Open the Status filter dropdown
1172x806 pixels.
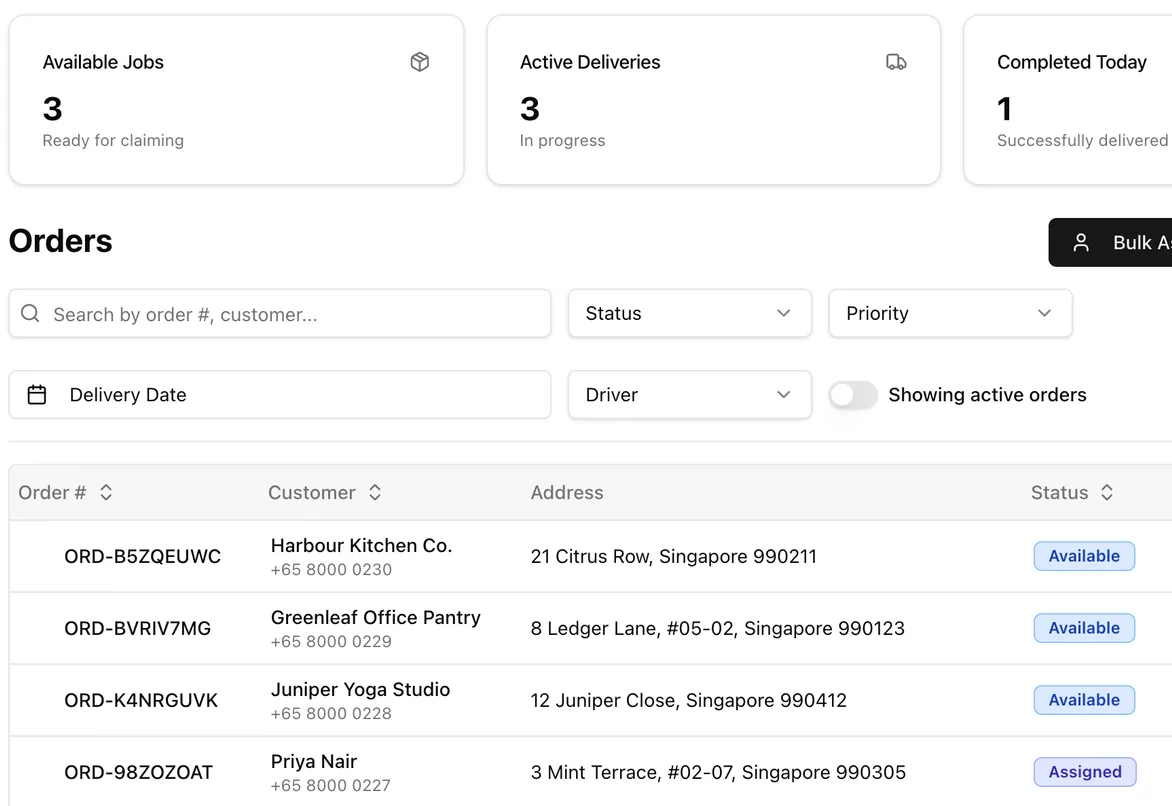point(689,313)
